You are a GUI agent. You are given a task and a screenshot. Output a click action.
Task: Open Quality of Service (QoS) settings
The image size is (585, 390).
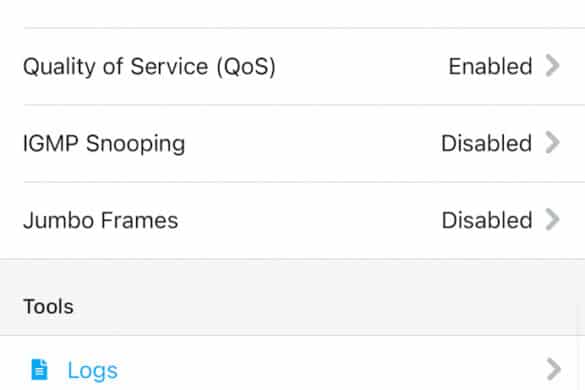point(292,66)
